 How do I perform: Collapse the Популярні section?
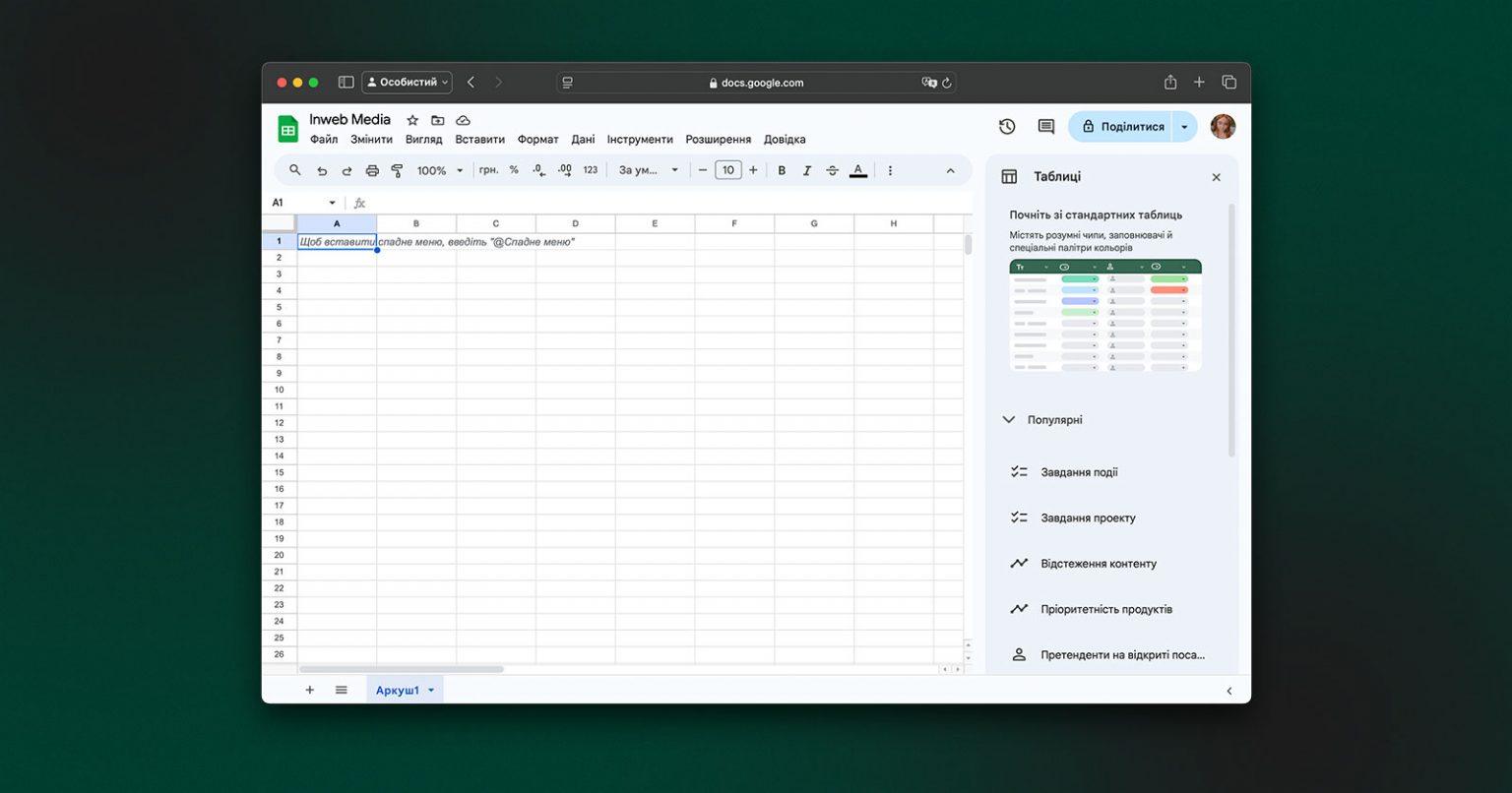pyautogui.click(x=1008, y=419)
